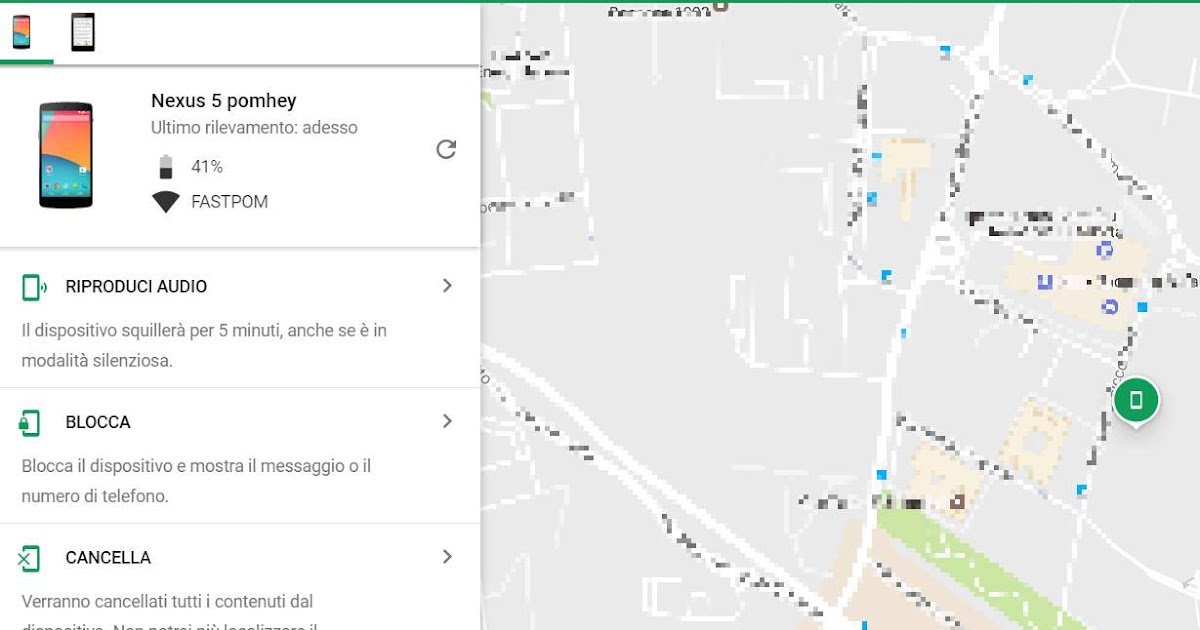Viewport: 1200px width, 630px height.
Task: Click the Blocca description text
Action: pyautogui.click(x=196, y=481)
